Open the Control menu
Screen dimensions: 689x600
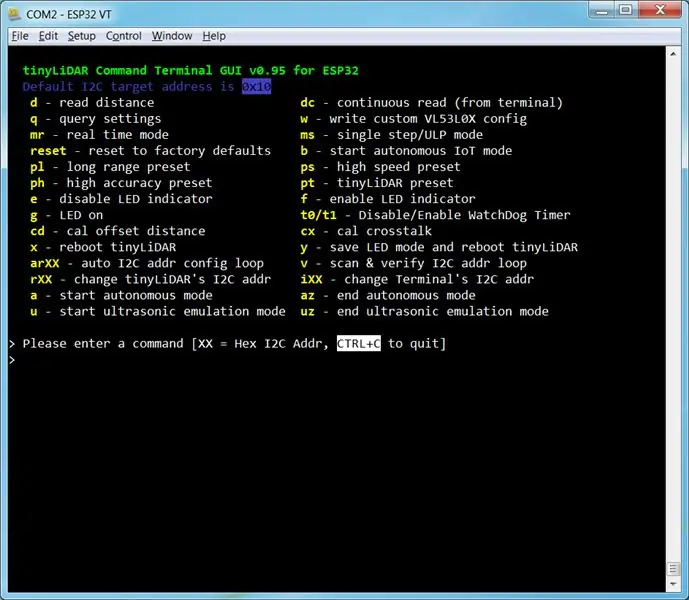point(123,36)
